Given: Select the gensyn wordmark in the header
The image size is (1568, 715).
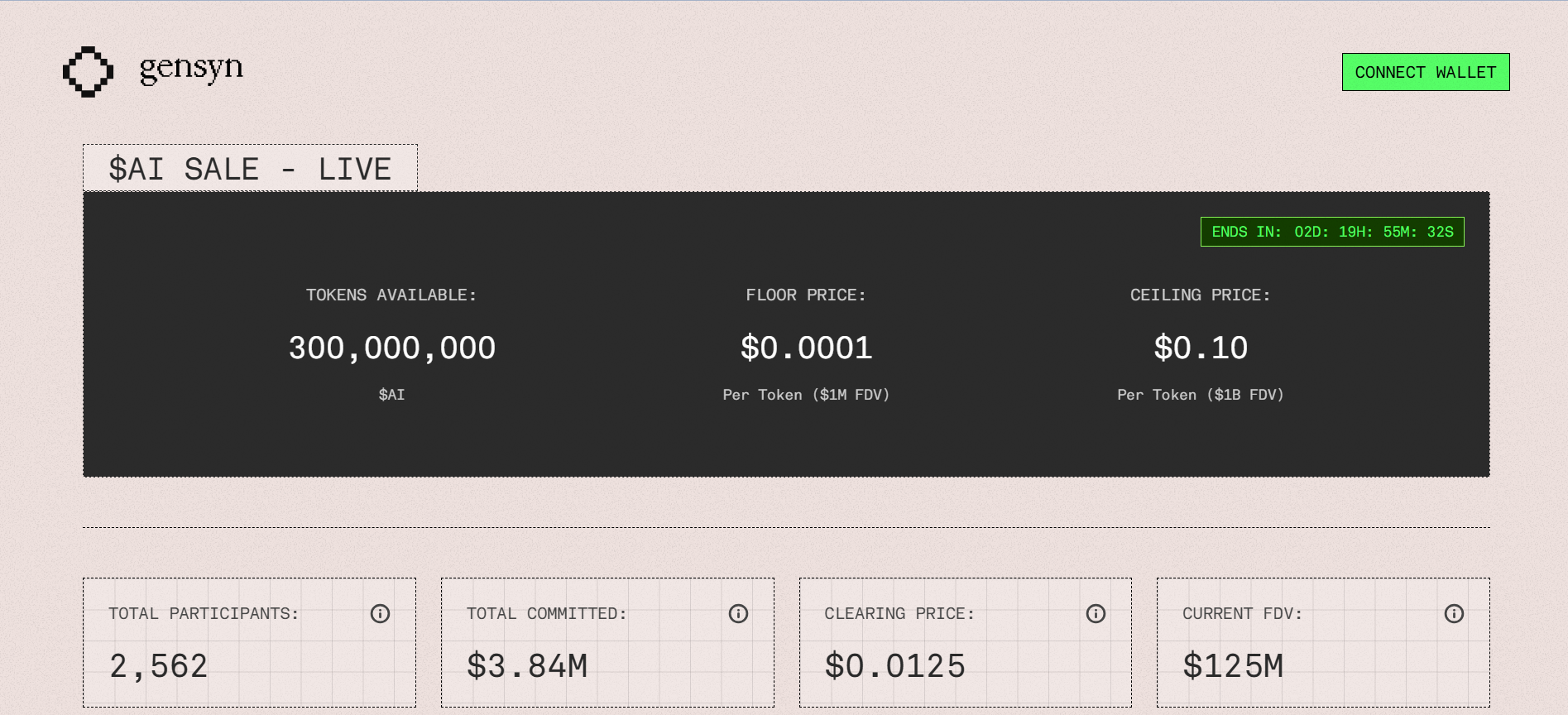Looking at the screenshot, I should 190,68.
